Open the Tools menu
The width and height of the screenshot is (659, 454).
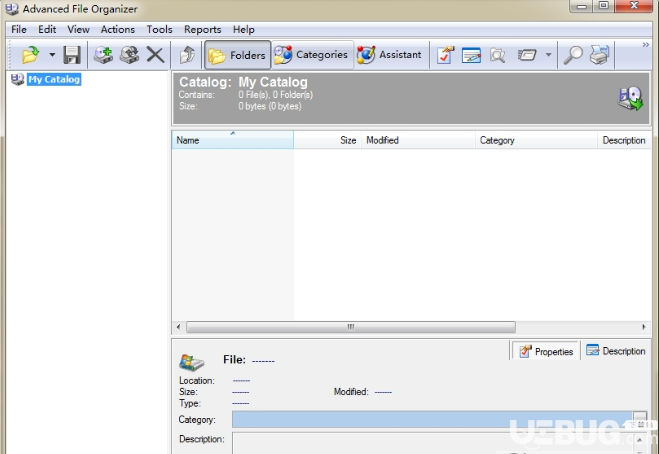159,29
